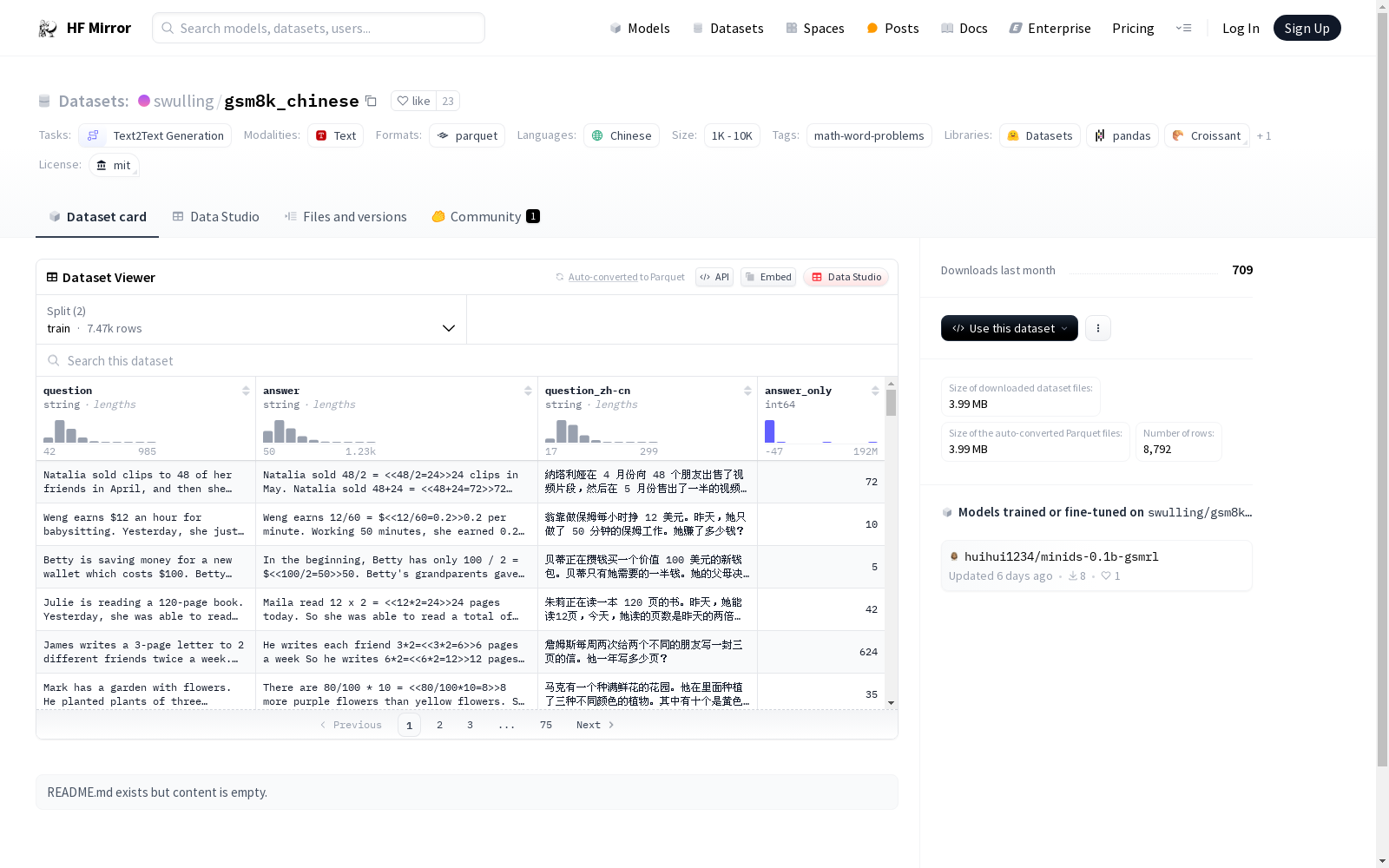Click the page browser's main scrollbar
The height and width of the screenshot is (868, 1389).
(1382, 391)
